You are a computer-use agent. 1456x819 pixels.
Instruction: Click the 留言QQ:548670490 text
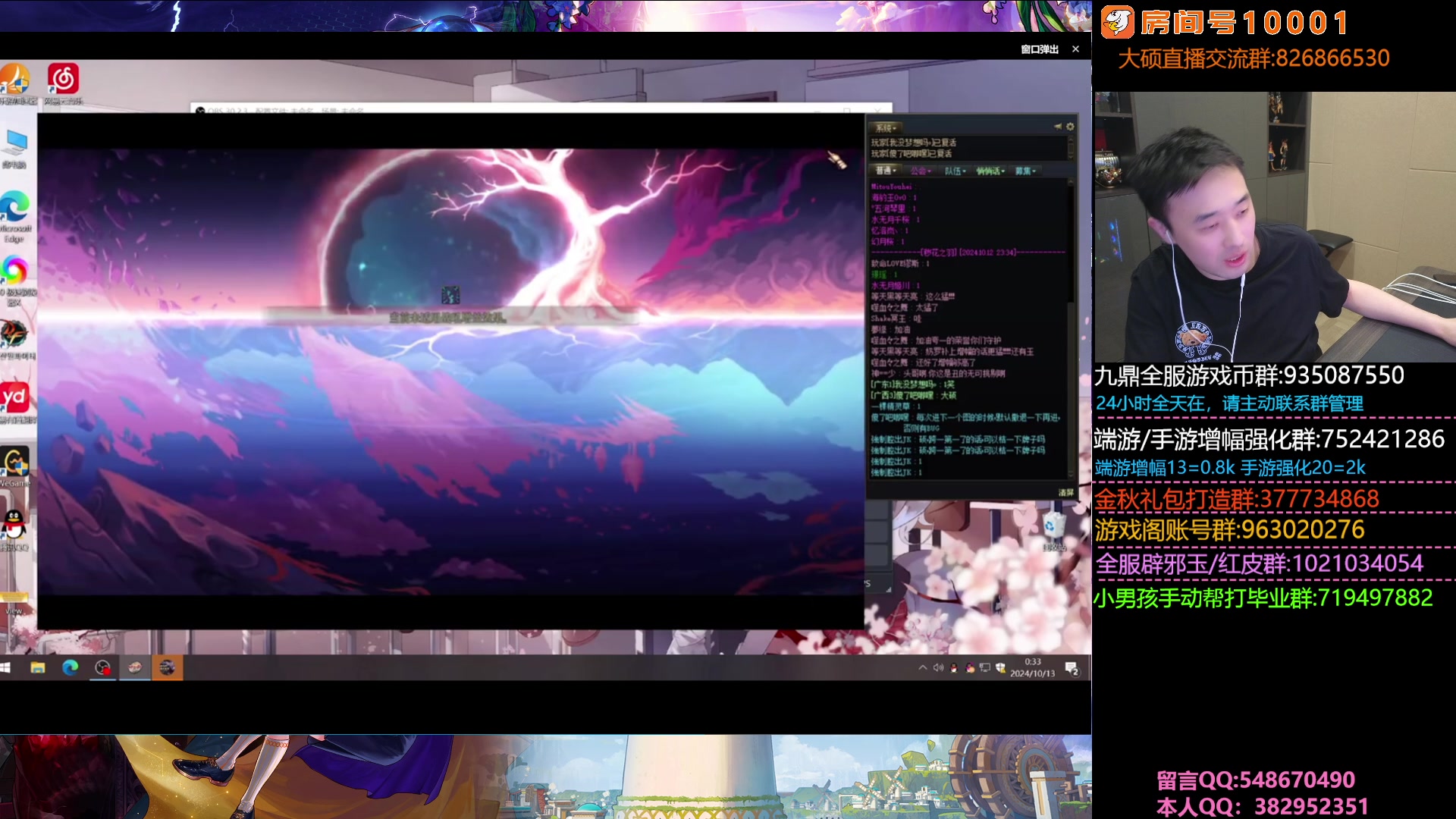click(x=1256, y=780)
